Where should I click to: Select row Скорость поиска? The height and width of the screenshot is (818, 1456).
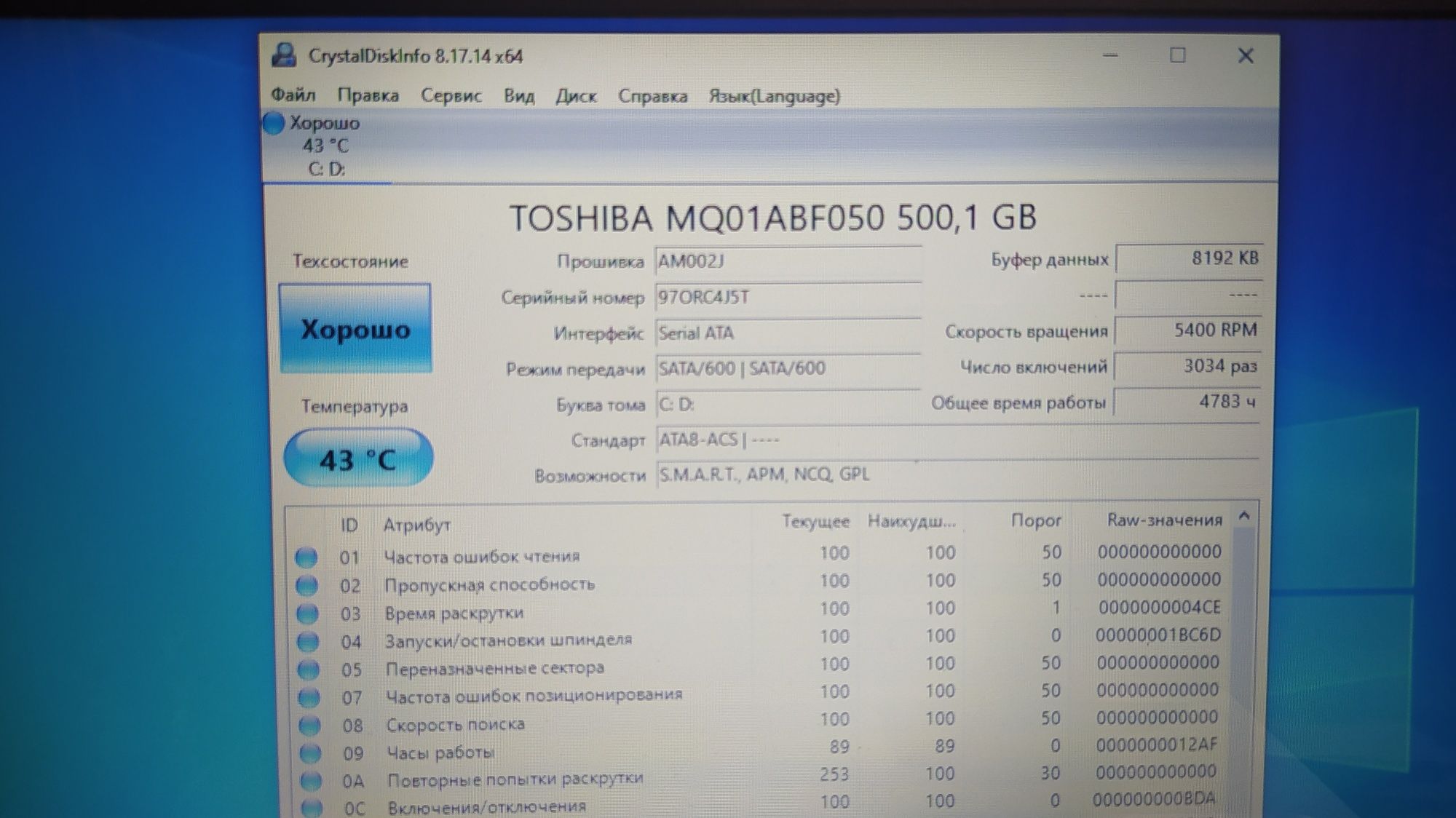(759, 720)
